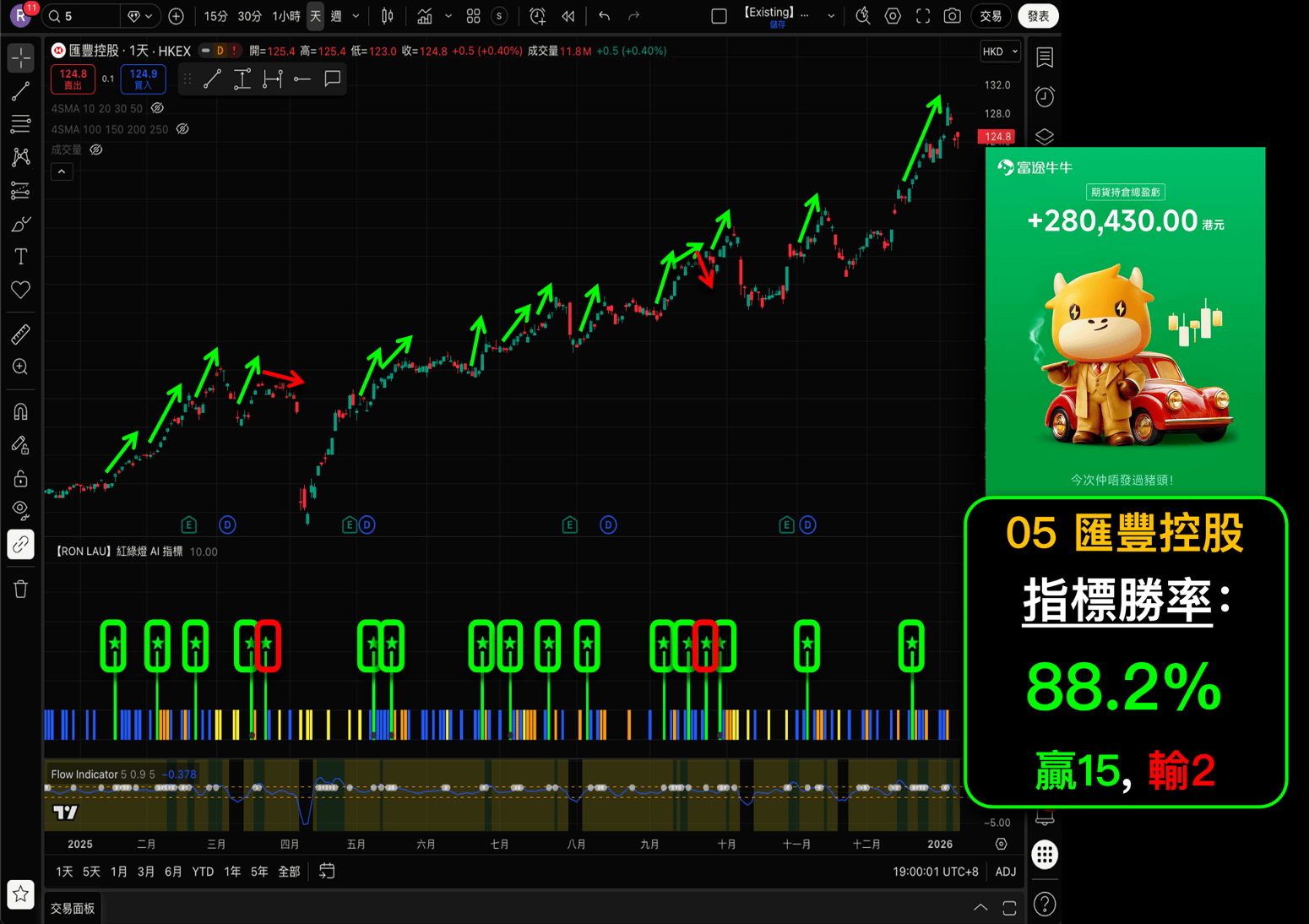Open the alerts clock icon in right sidebar
The width and height of the screenshot is (1309, 924).
coord(1045,97)
